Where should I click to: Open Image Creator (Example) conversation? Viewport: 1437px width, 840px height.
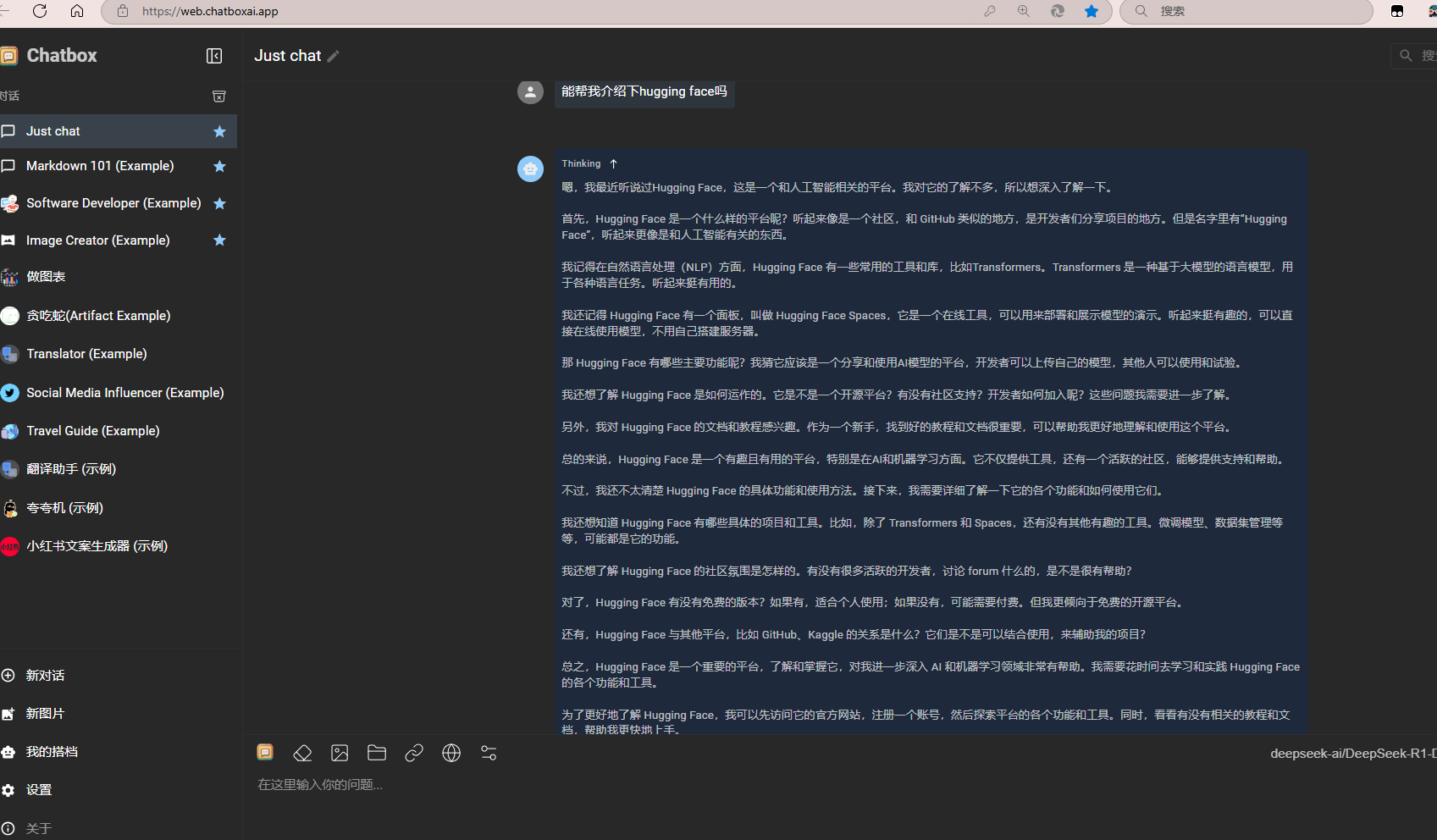[118, 240]
